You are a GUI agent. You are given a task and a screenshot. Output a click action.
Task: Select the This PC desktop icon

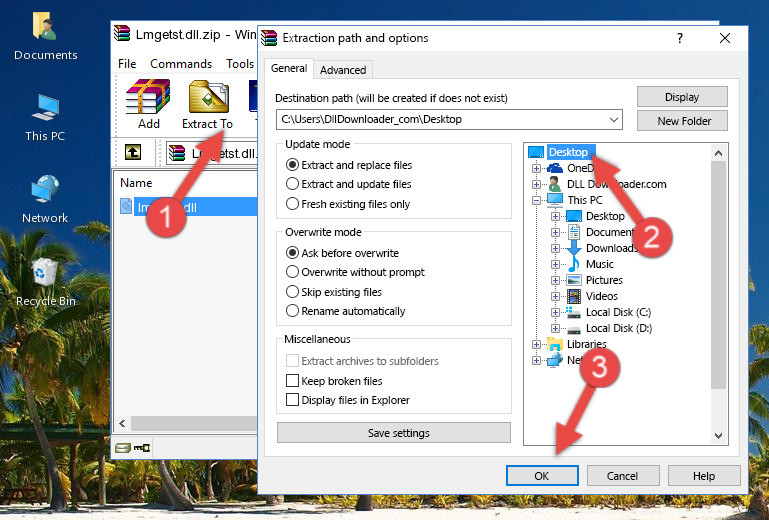[45, 118]
